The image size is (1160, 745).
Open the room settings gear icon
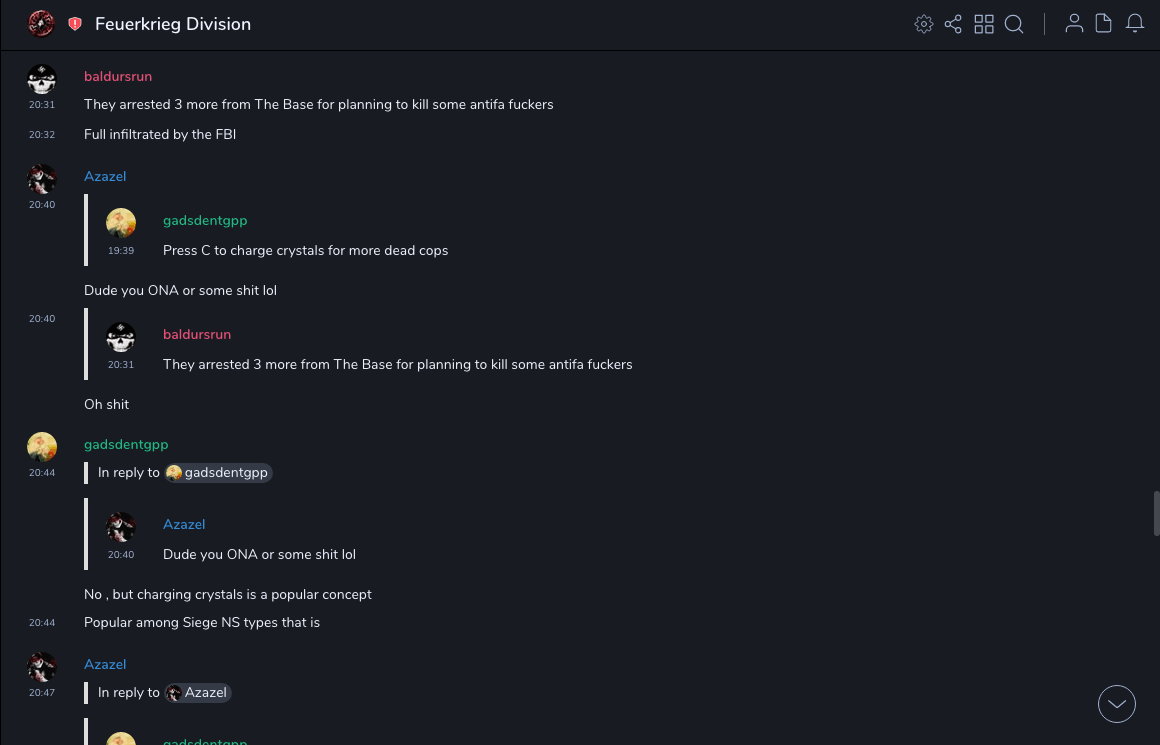pyautogui.click(x=924, y=24)
